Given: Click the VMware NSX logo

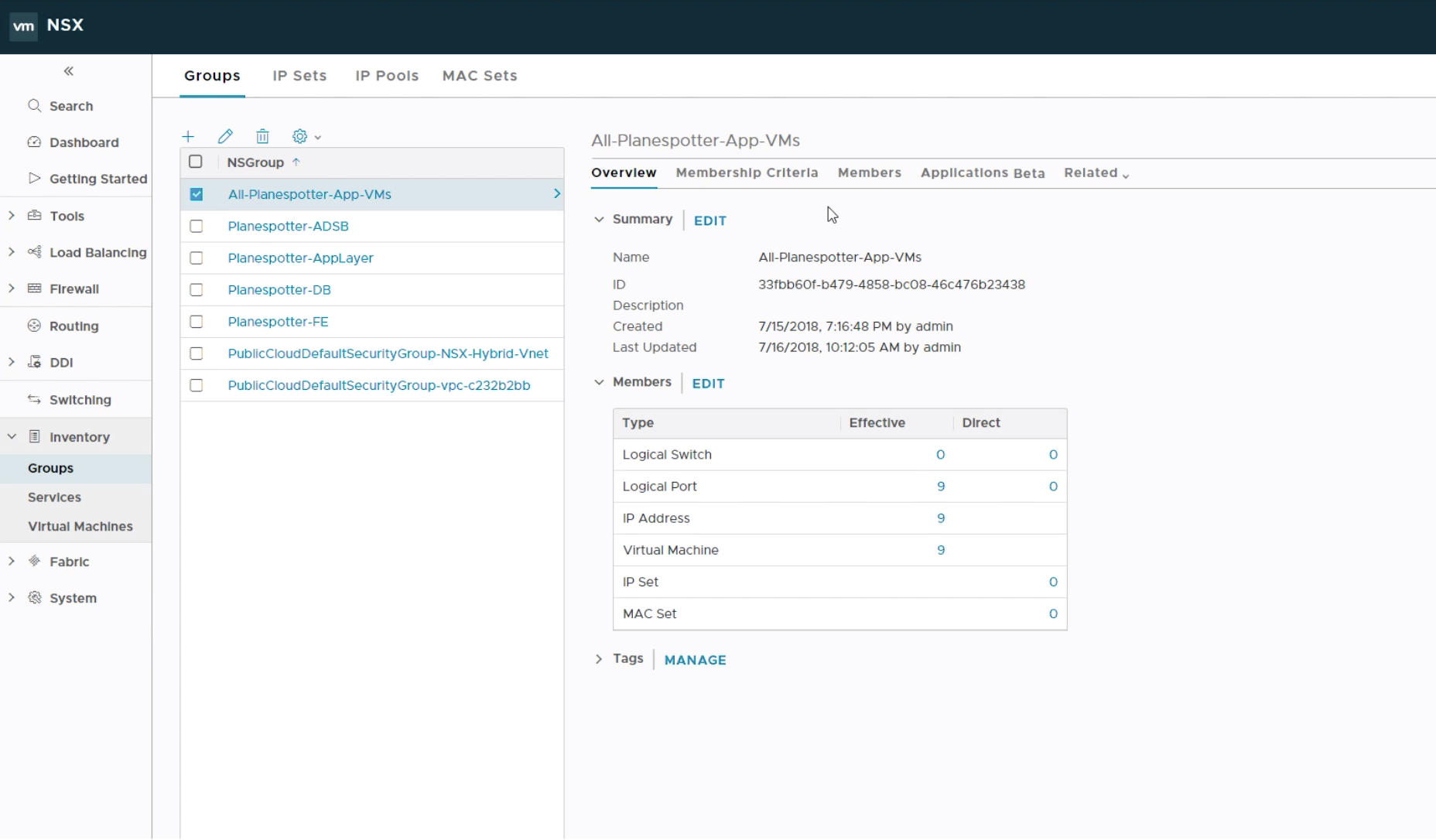Looking at the screenshot, I should 23,26.
